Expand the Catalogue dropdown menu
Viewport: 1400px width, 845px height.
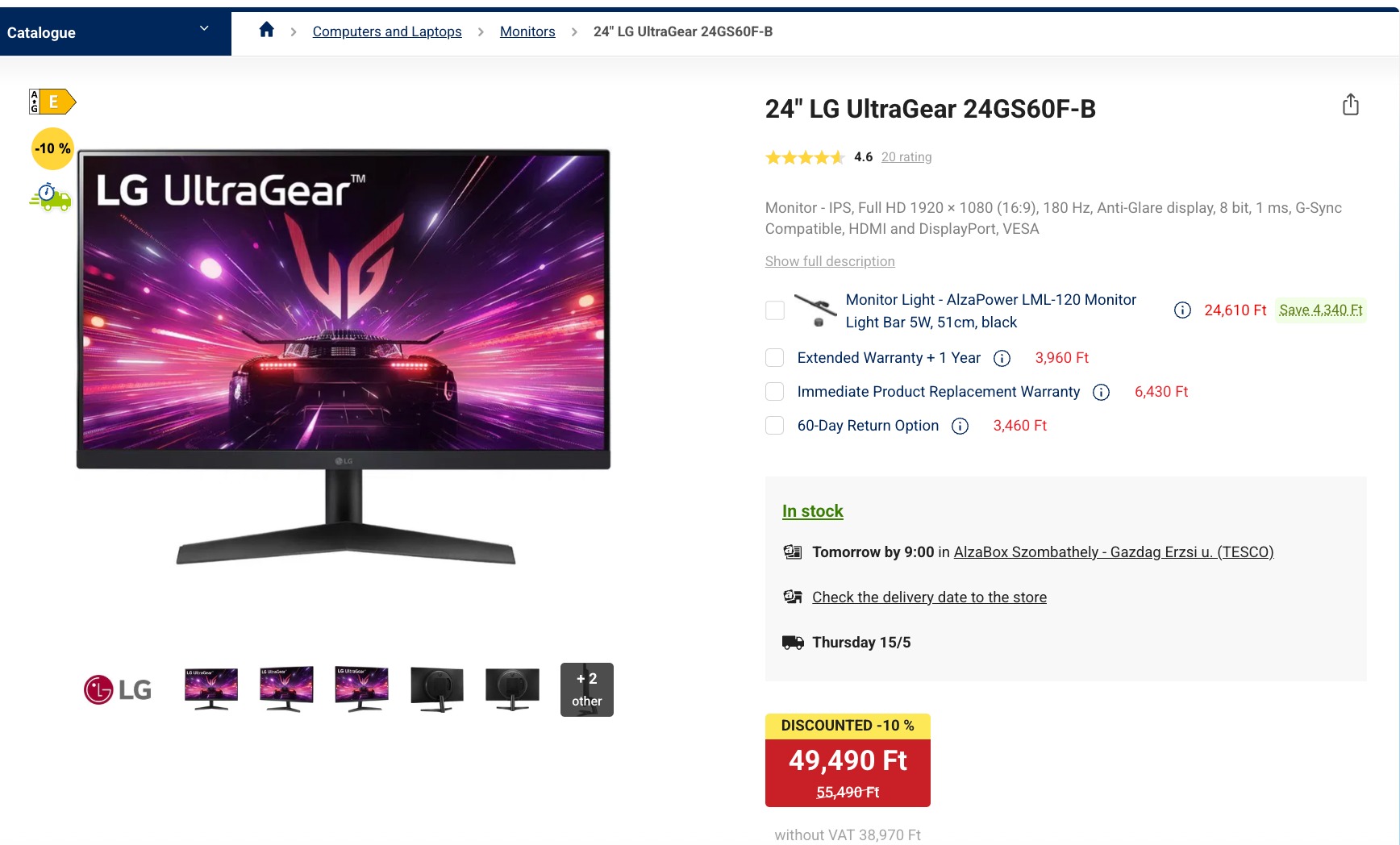115,32
